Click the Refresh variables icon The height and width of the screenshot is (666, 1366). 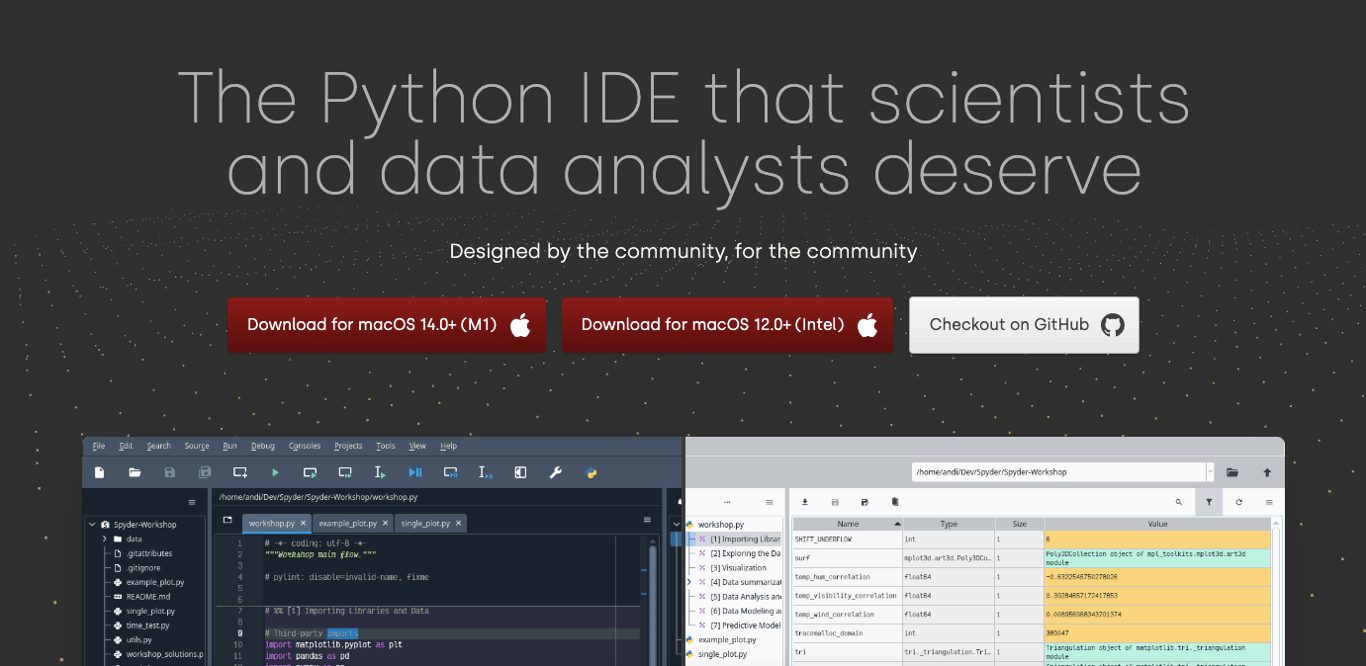pyautogui.click(x=1239, y=502)
